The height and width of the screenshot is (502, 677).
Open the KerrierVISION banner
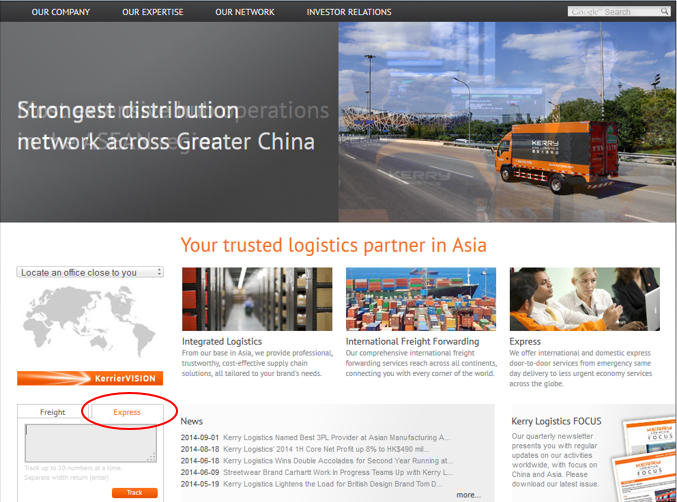tap(90, 378)
